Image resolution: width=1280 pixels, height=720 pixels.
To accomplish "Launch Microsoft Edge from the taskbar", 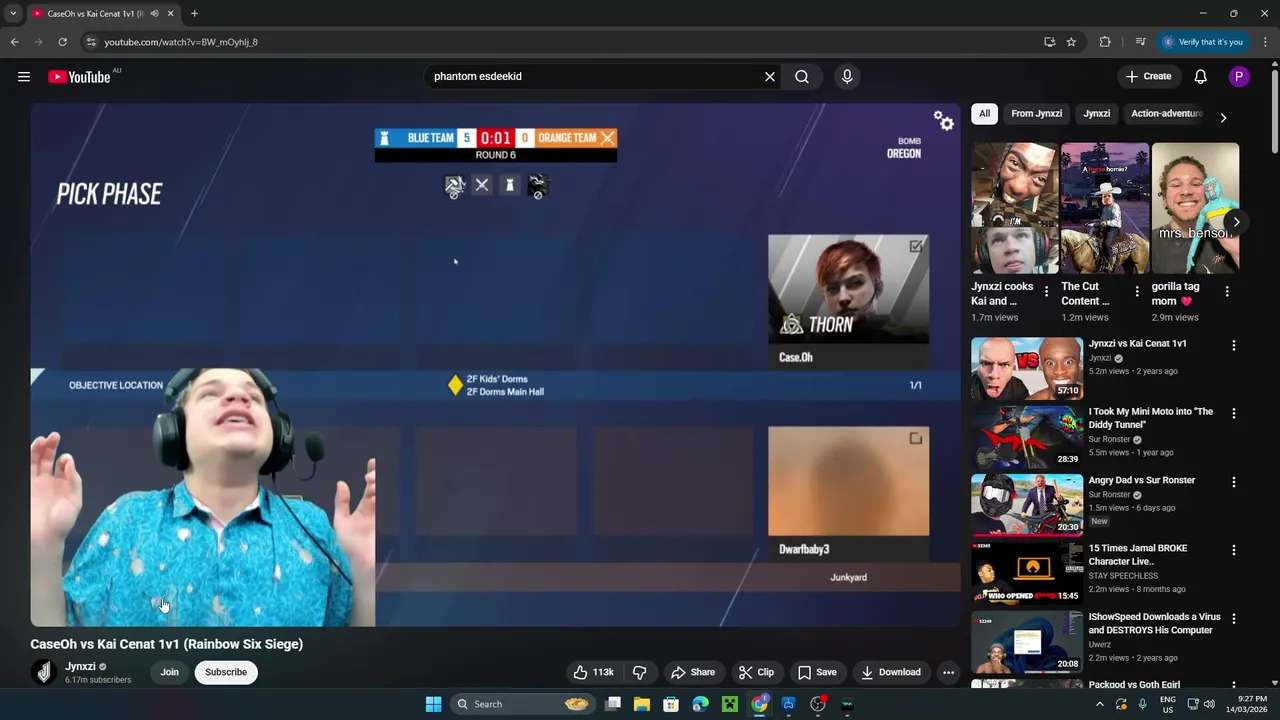I will (700, 704).
